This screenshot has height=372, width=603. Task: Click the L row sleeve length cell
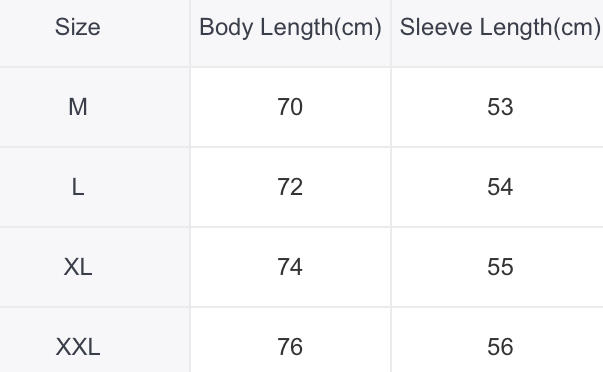coord(497,187)
